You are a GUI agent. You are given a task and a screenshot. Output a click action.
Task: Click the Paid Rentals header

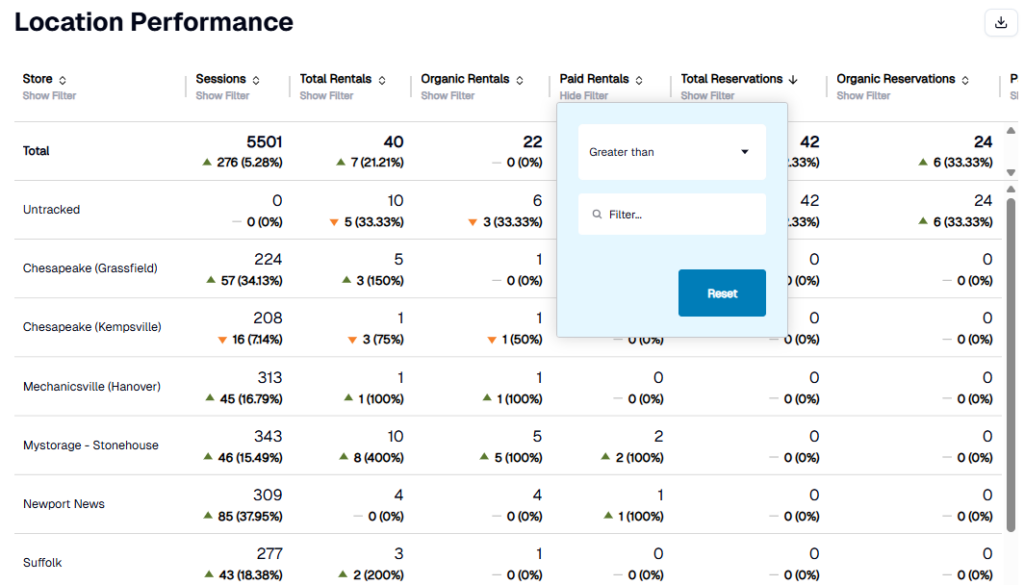point(594,79)
